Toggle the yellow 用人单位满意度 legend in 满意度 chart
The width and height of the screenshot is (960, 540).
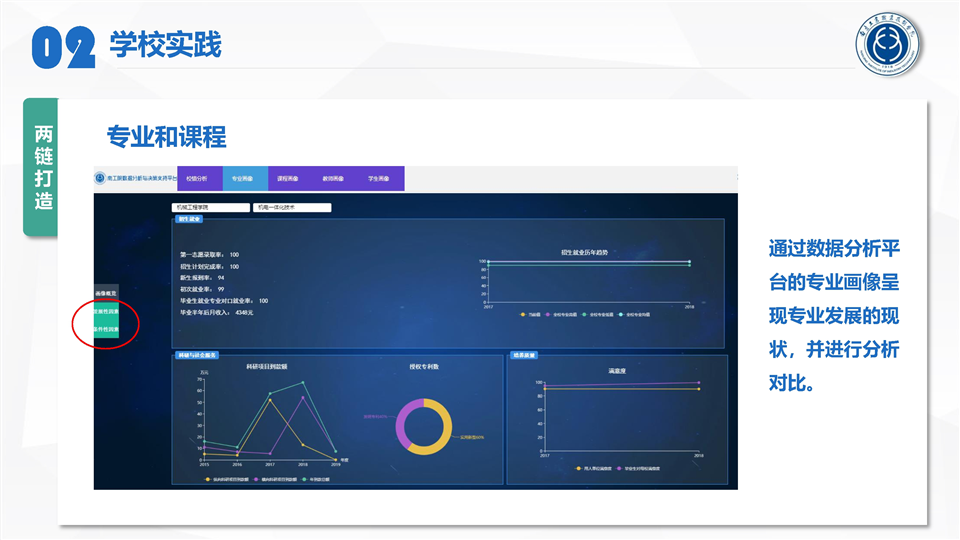594,468
